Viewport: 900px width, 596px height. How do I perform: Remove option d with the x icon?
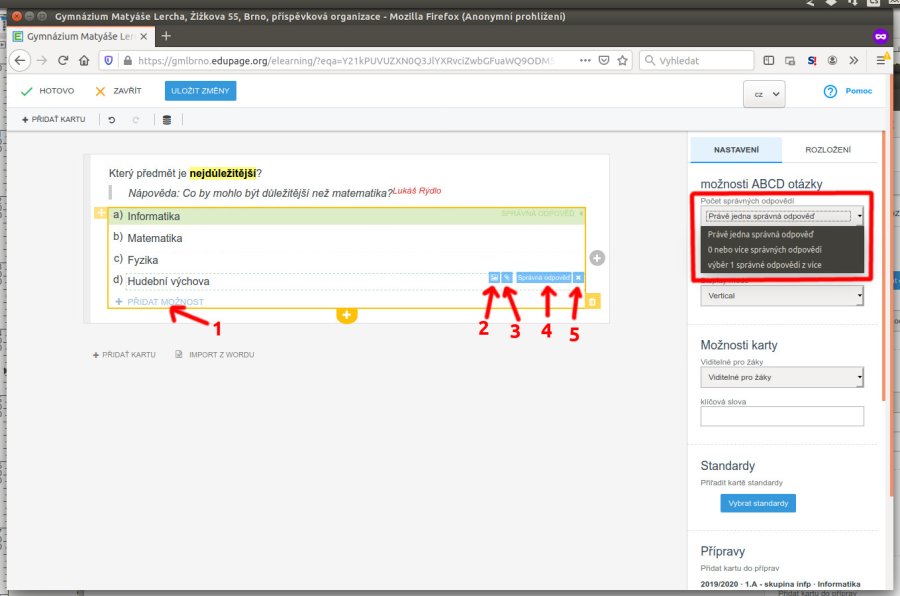(578, 278)
